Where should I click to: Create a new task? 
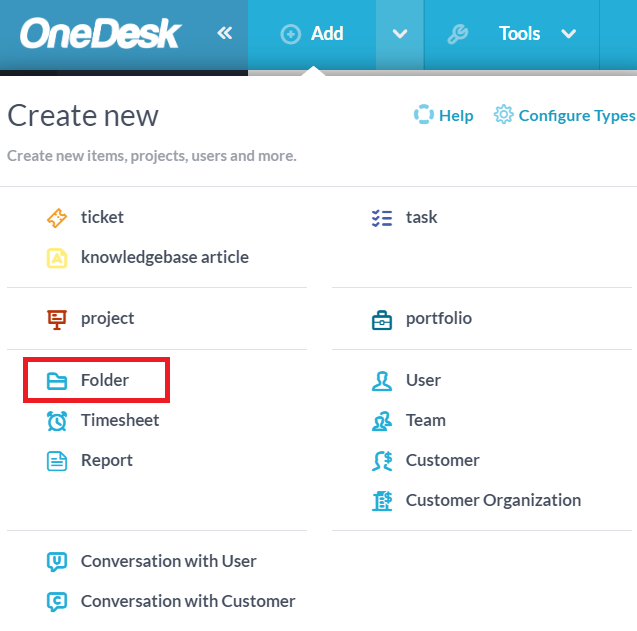tap(421, 217)
